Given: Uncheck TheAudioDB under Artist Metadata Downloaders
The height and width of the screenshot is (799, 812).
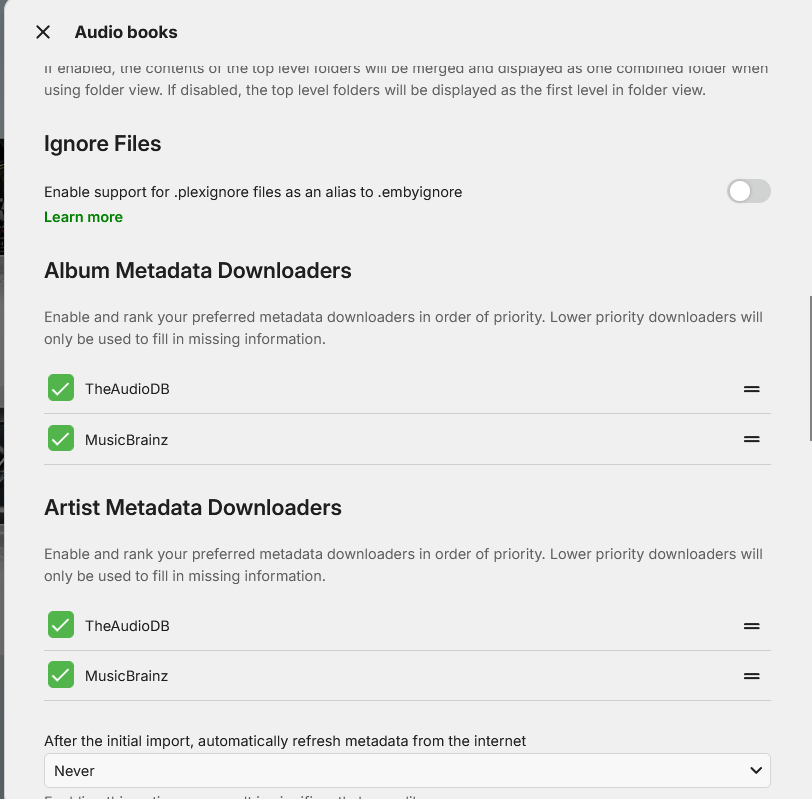Looking at the screenshot, I should click(61, 625).
